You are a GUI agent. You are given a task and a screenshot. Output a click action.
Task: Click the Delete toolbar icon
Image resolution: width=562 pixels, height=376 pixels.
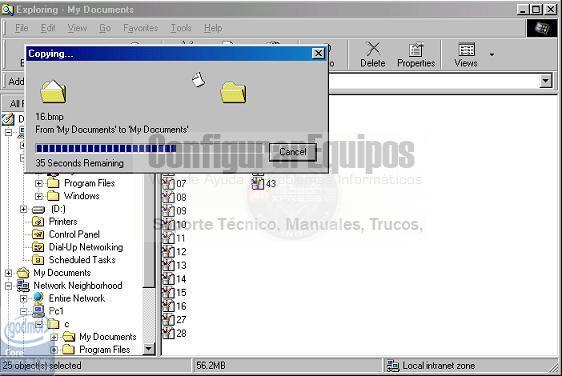pos(373,54)
